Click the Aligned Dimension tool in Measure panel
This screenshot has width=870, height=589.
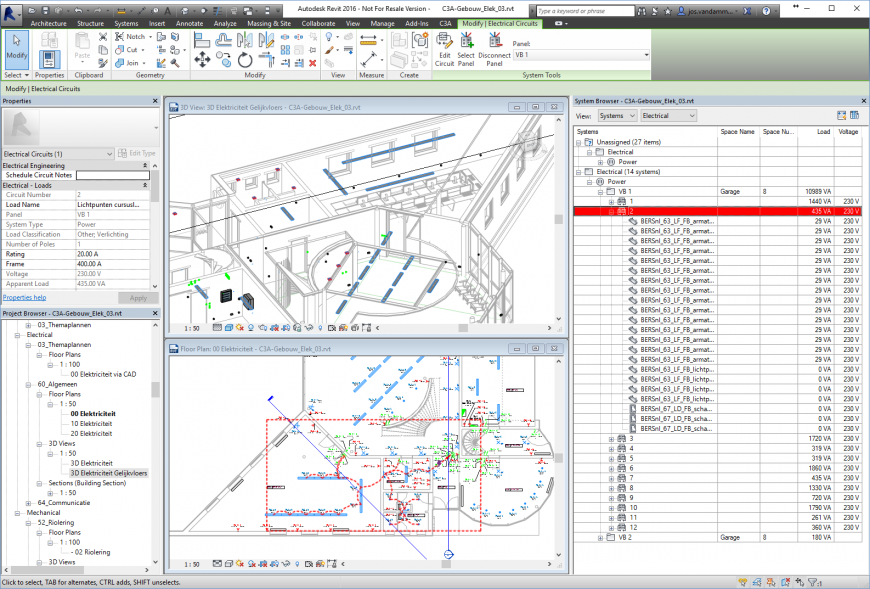point(368,59)
